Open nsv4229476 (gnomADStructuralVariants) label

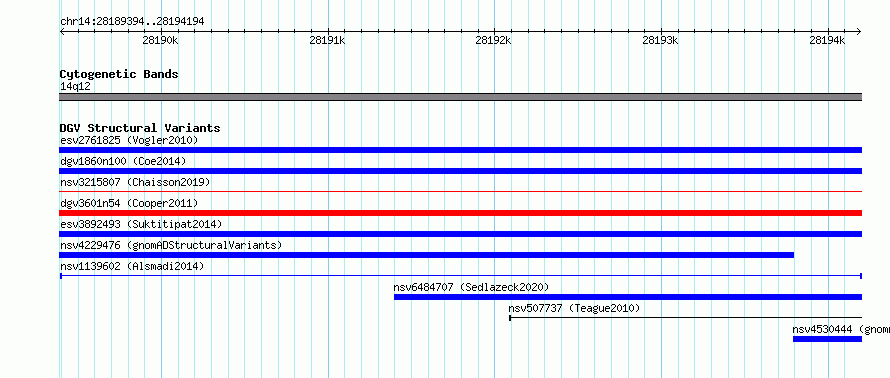click(x=171, y=245)
